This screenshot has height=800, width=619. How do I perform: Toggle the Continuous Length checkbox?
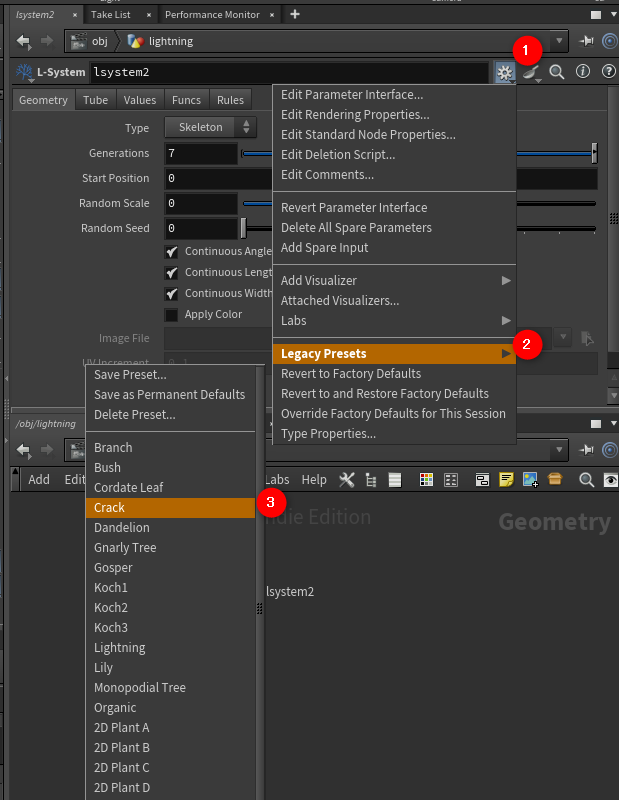171,272
